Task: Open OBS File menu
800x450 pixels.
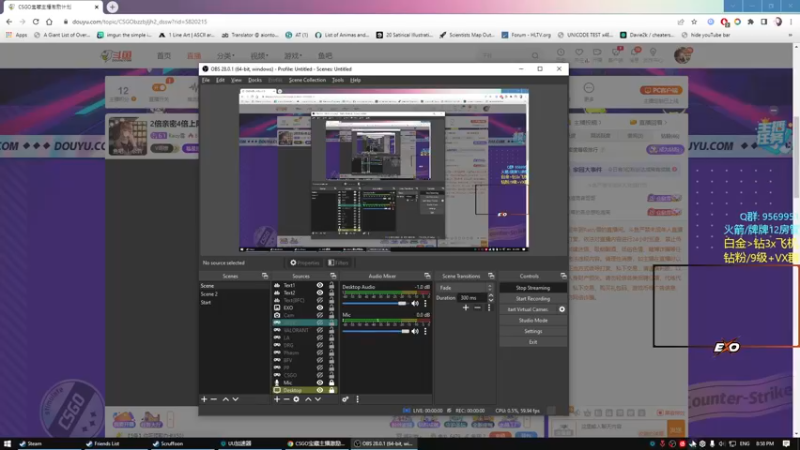Action: point(206,80)
